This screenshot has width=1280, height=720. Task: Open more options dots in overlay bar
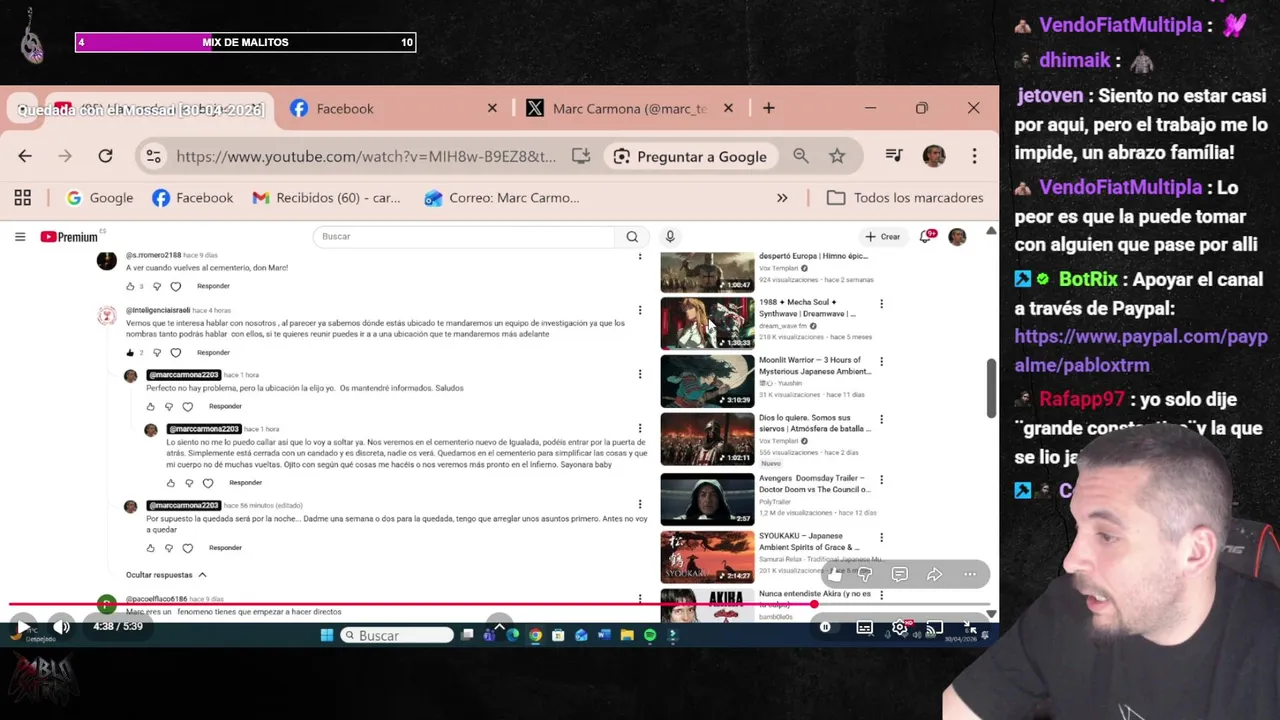click(970, 574)
